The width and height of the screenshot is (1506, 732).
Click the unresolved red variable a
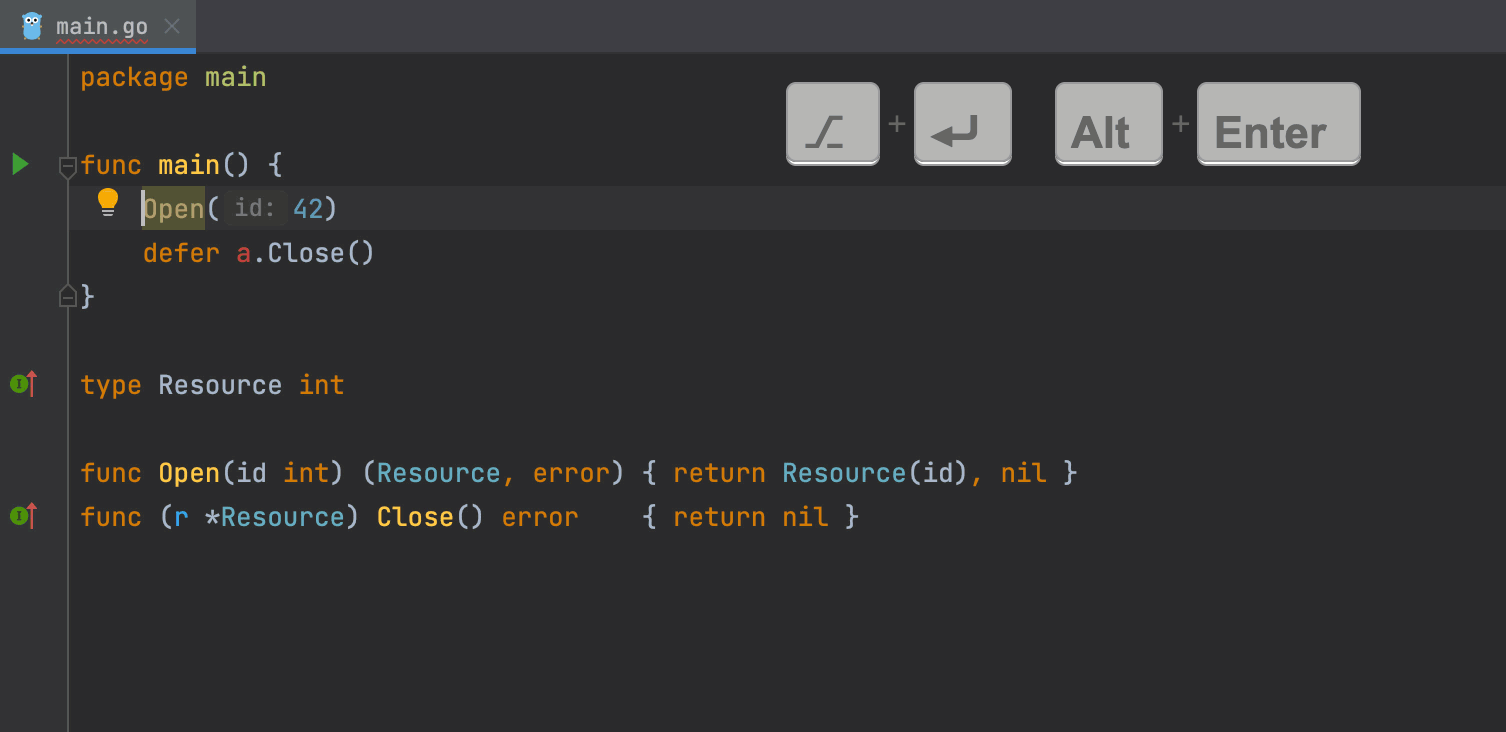[x=243, y=253]
